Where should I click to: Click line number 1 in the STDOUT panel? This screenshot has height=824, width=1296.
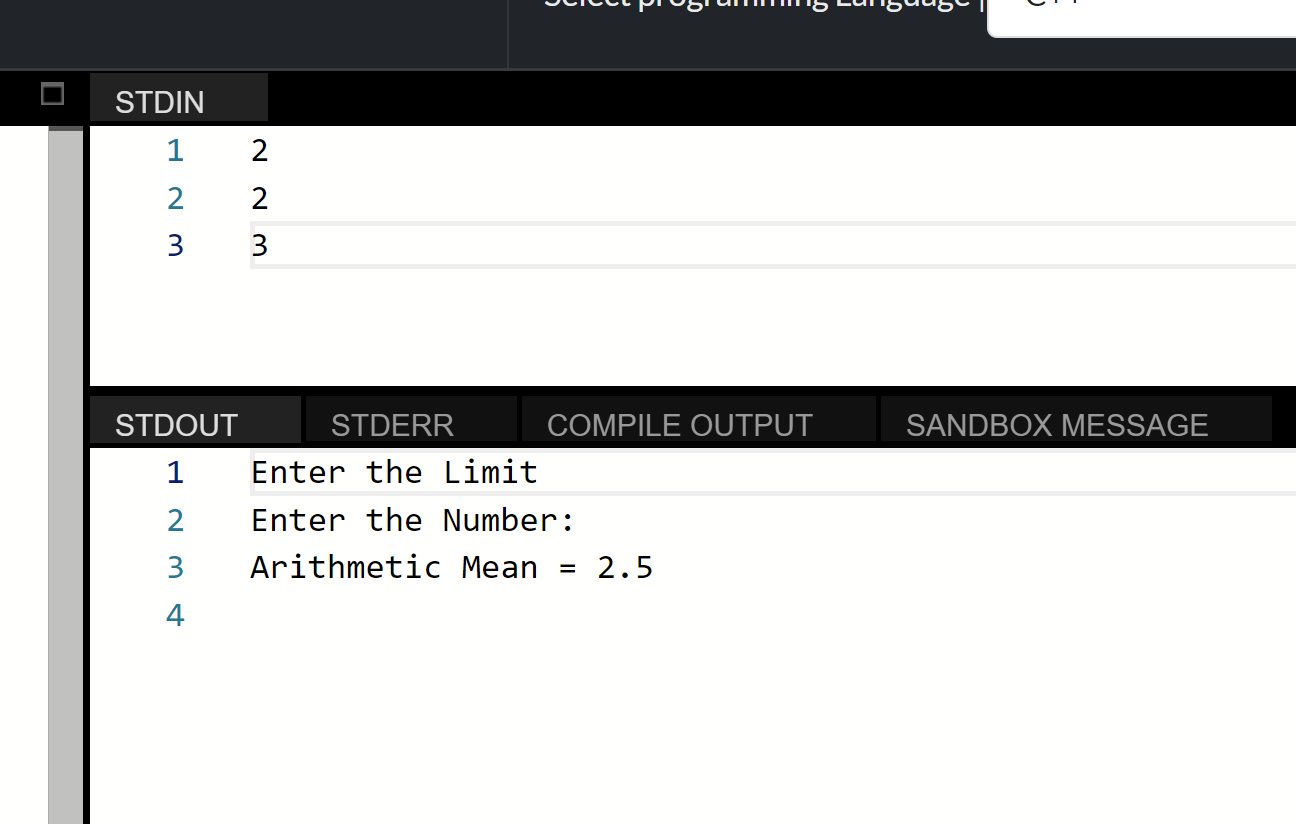175,471
